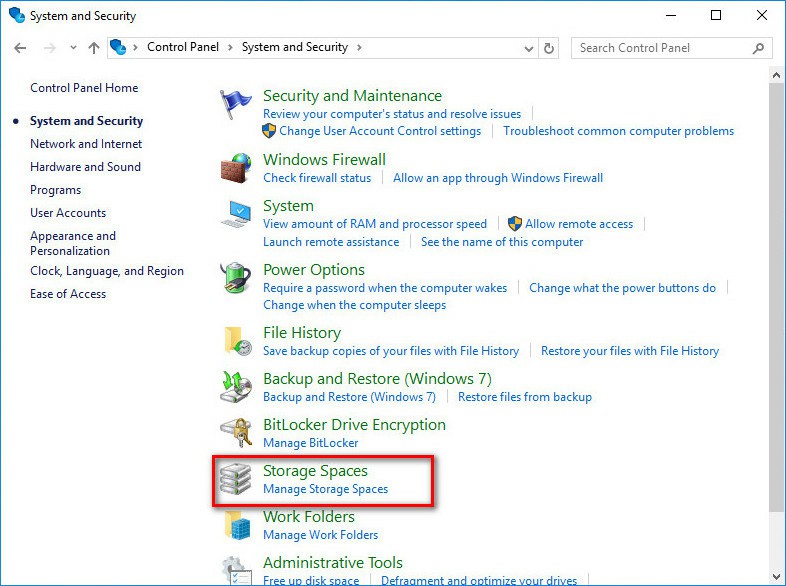
Task: Click the window title bar Control Panel icon
Action: tap(17, 15)
